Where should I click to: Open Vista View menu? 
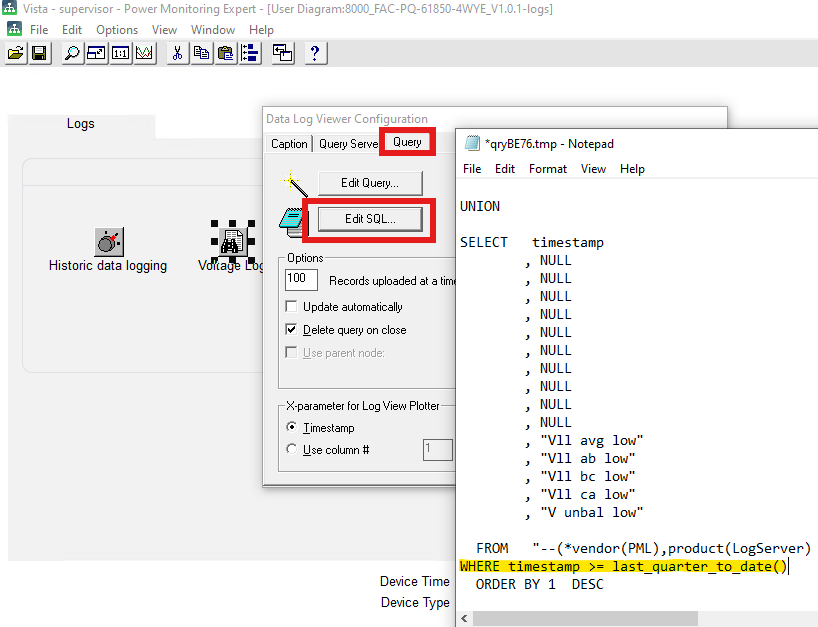[x=164, y=30]
